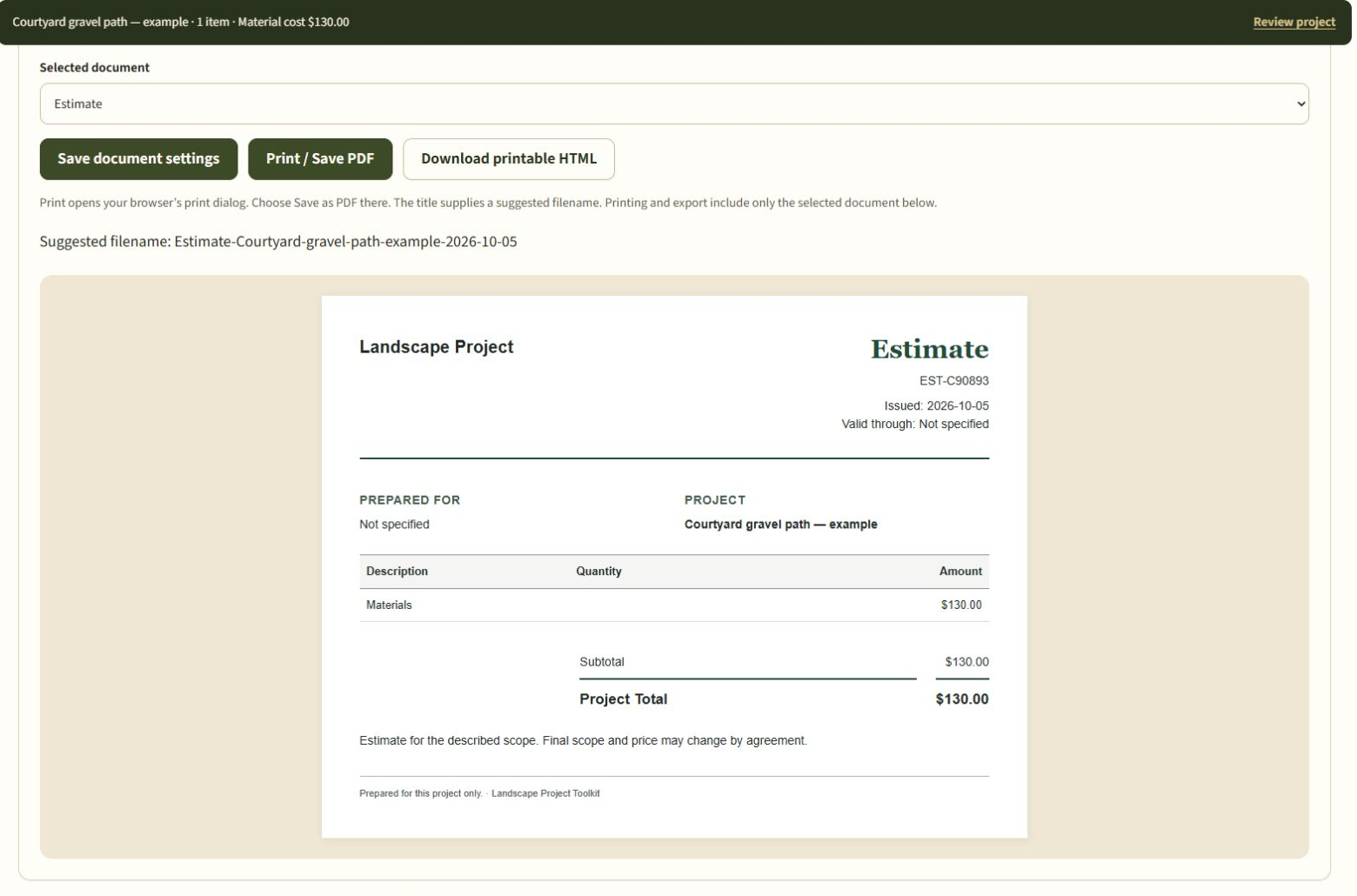Click the estimate scope disclaimer sentence
The width and height of the screenshot is (1357, 896).
[x=583, y=740]
